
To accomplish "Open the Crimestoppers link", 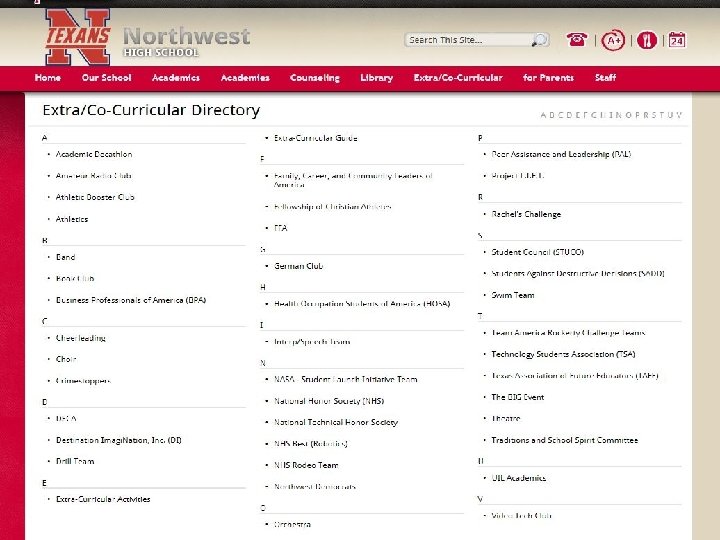I will (x=83, y=381).
